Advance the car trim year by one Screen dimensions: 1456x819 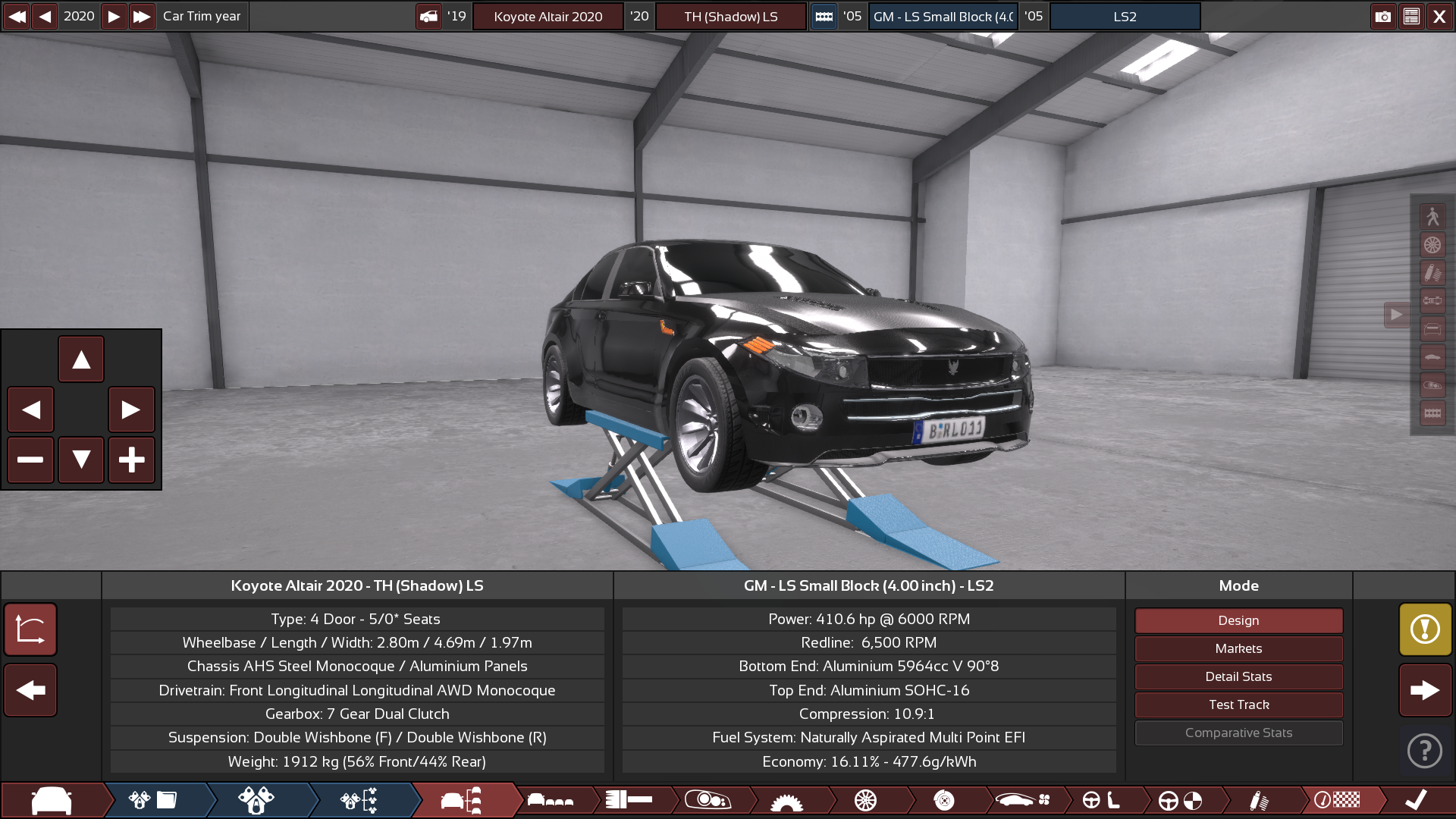114,17
